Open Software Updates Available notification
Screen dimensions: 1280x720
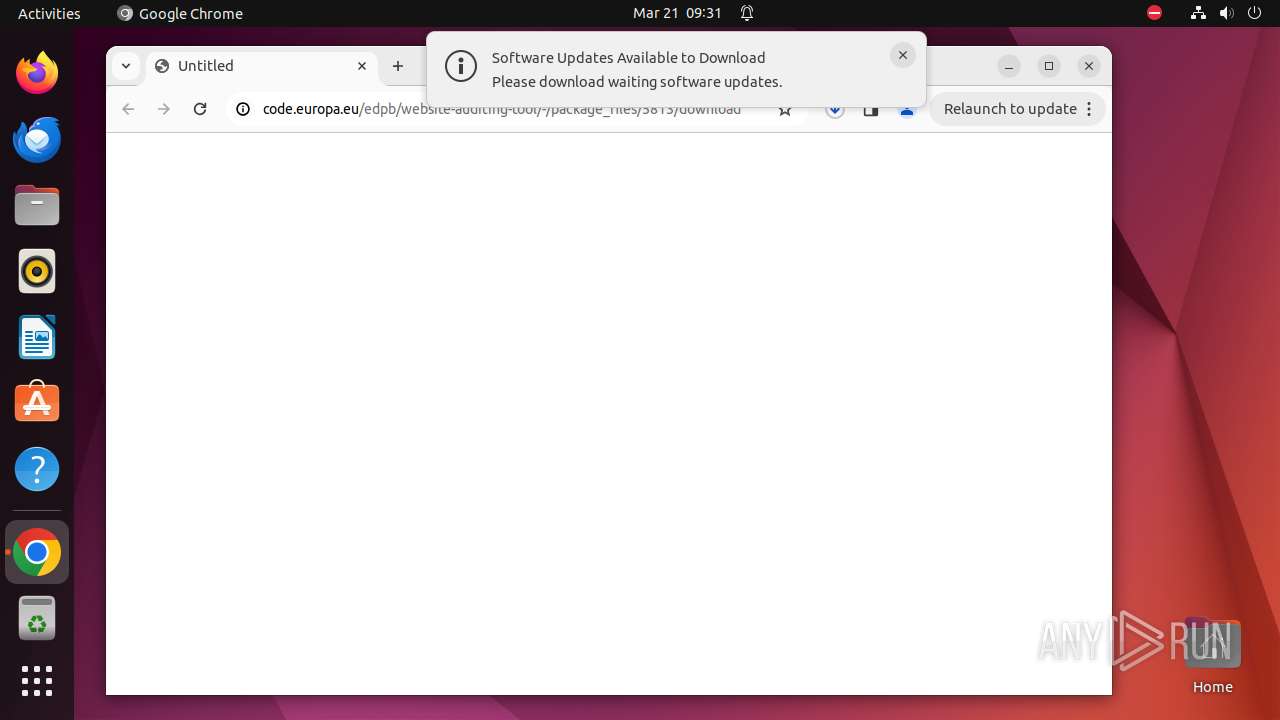[x=676, y=70]
